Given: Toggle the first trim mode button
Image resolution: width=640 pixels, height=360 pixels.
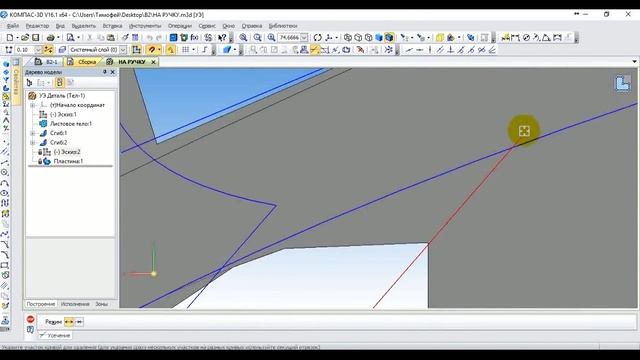Looking at the screenshot, I should tap(69, 322).
